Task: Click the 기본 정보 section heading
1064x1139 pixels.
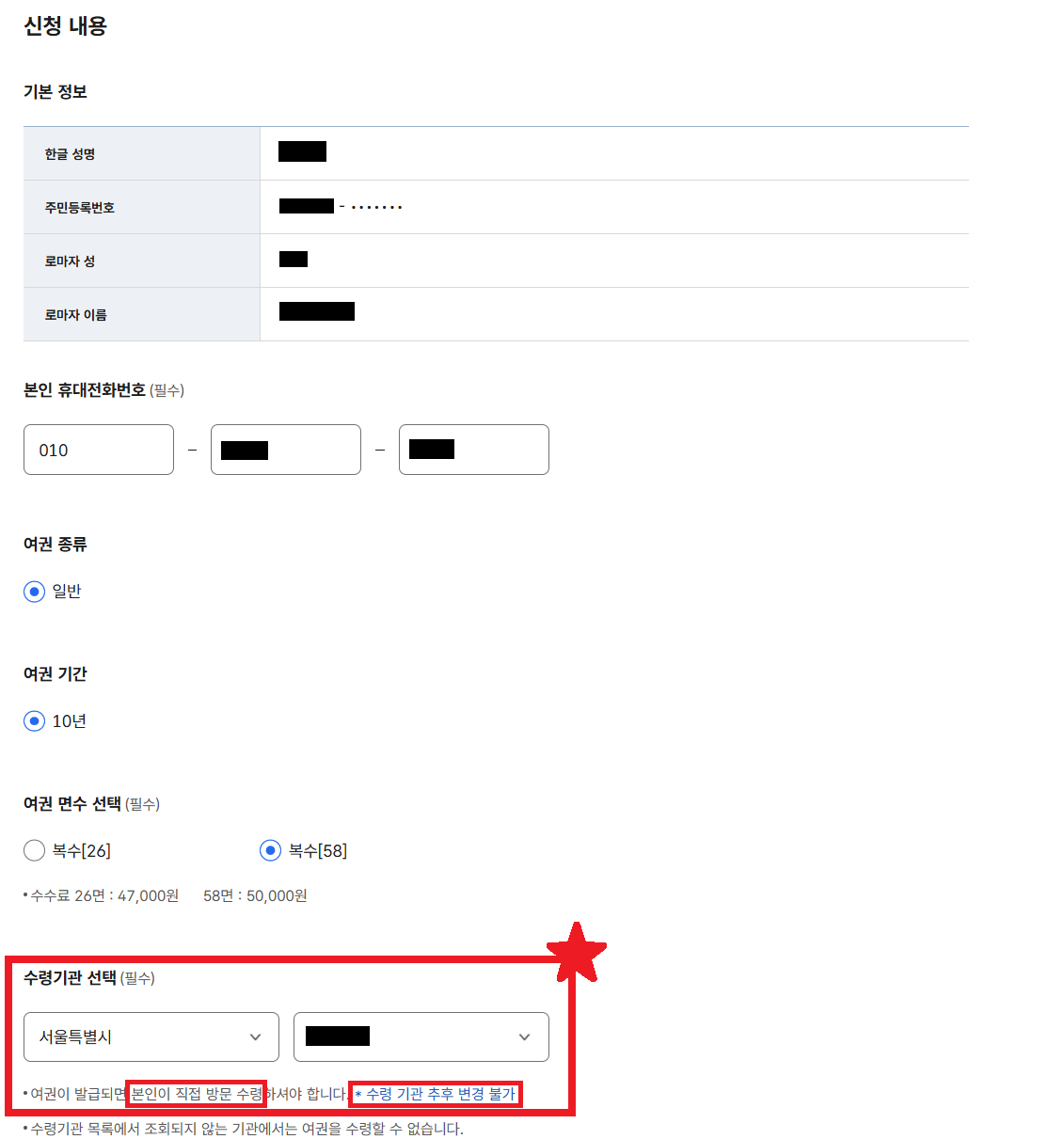Action: [56, 91]
